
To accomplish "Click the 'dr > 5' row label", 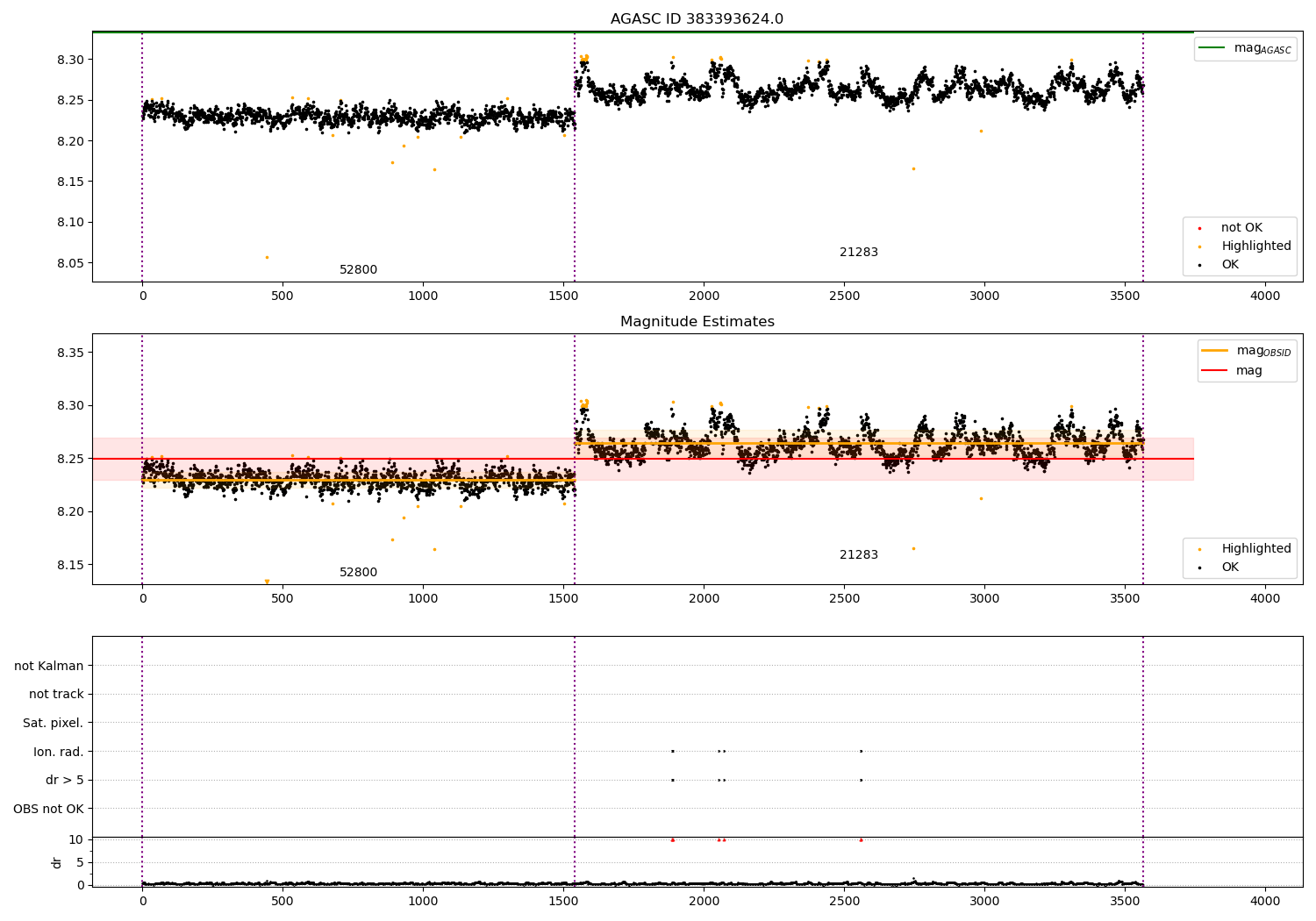I will point(65,781).
